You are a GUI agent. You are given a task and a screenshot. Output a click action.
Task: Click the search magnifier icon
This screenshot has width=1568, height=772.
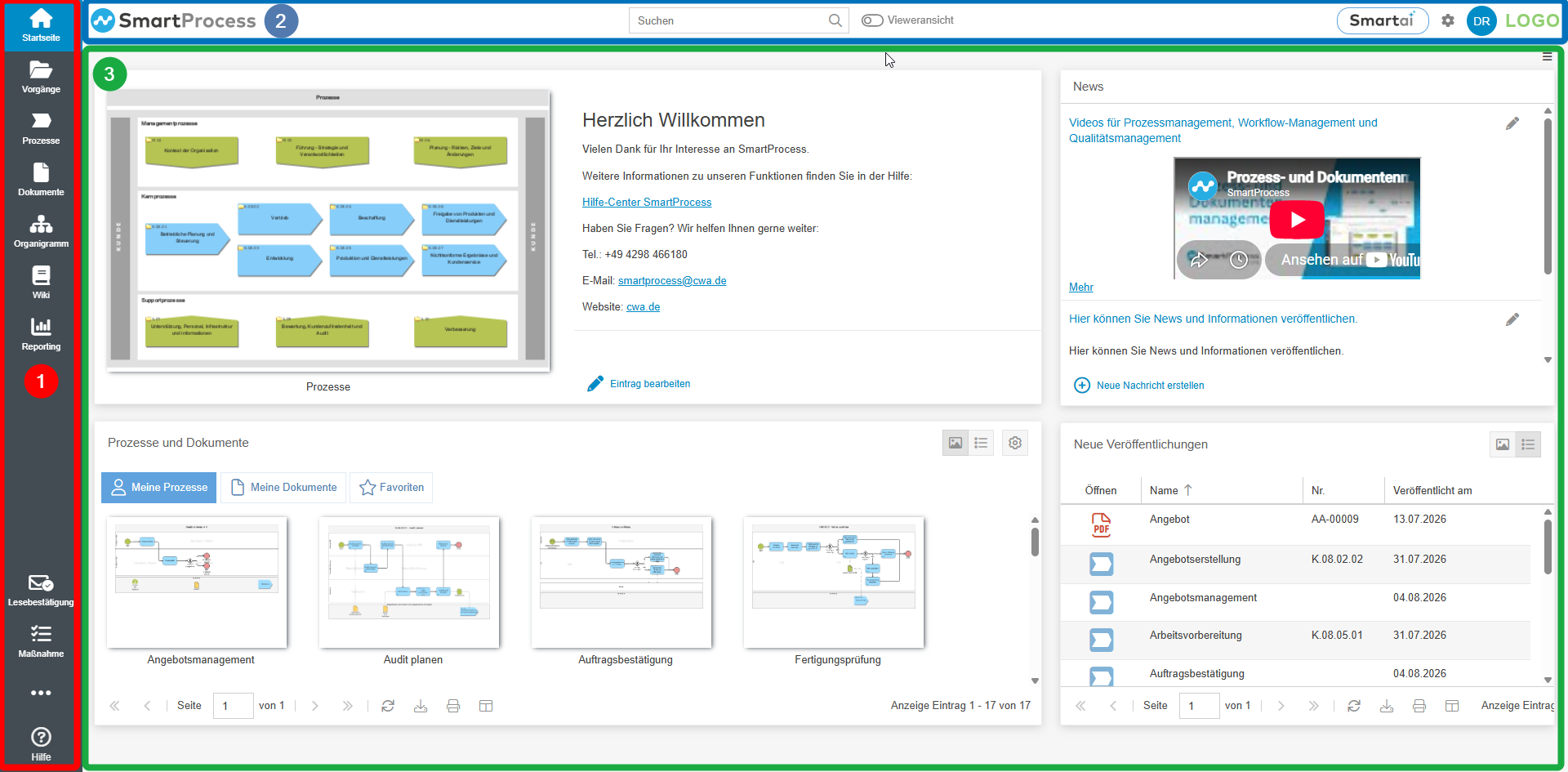click(835, 20)
